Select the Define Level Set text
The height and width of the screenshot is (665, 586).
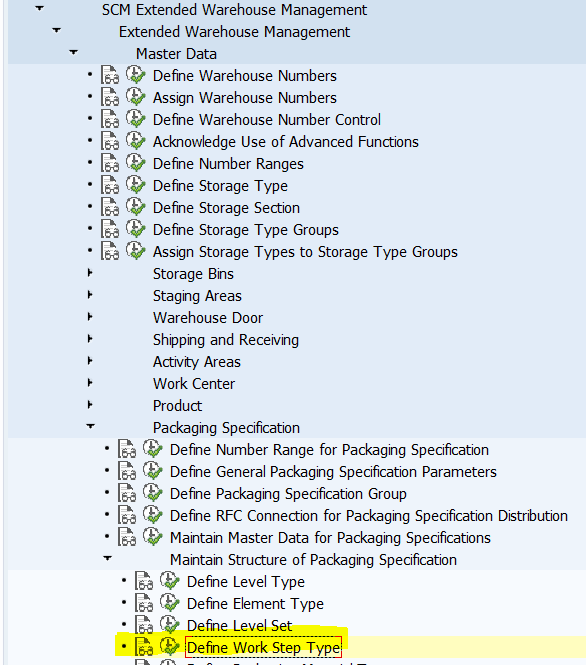pos(240,626)
